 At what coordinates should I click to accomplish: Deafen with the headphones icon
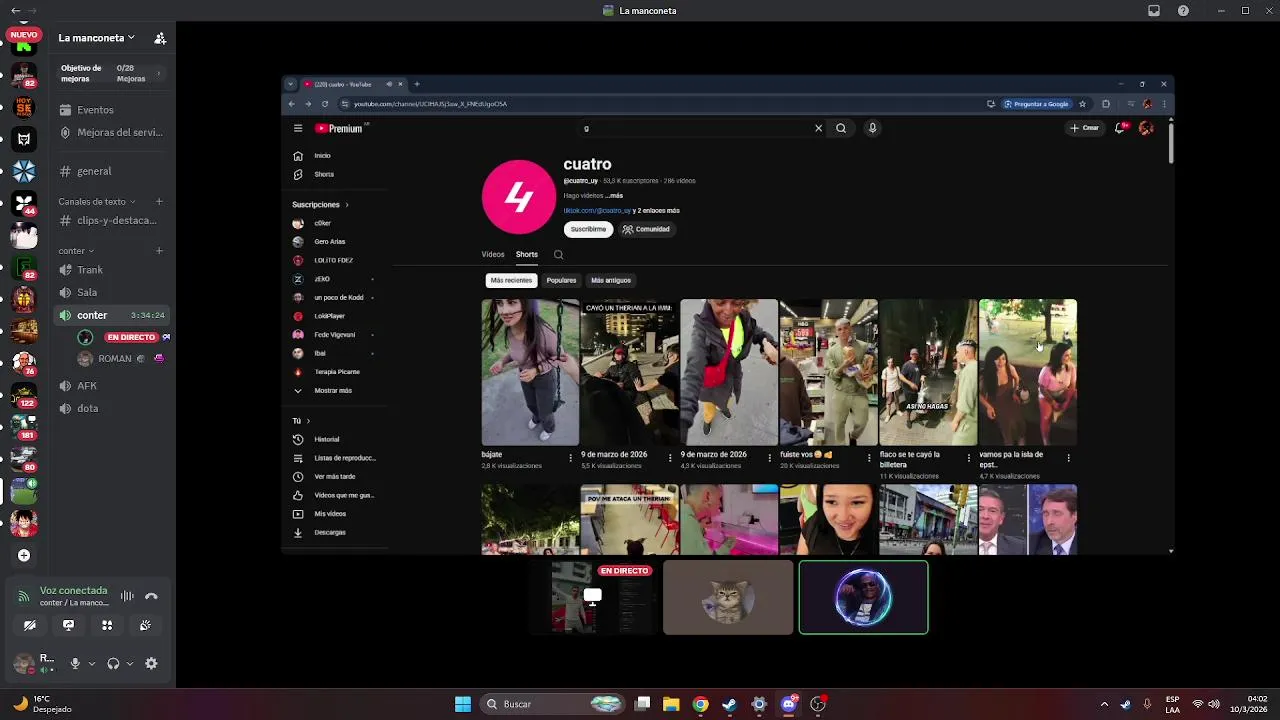[113, 663]
